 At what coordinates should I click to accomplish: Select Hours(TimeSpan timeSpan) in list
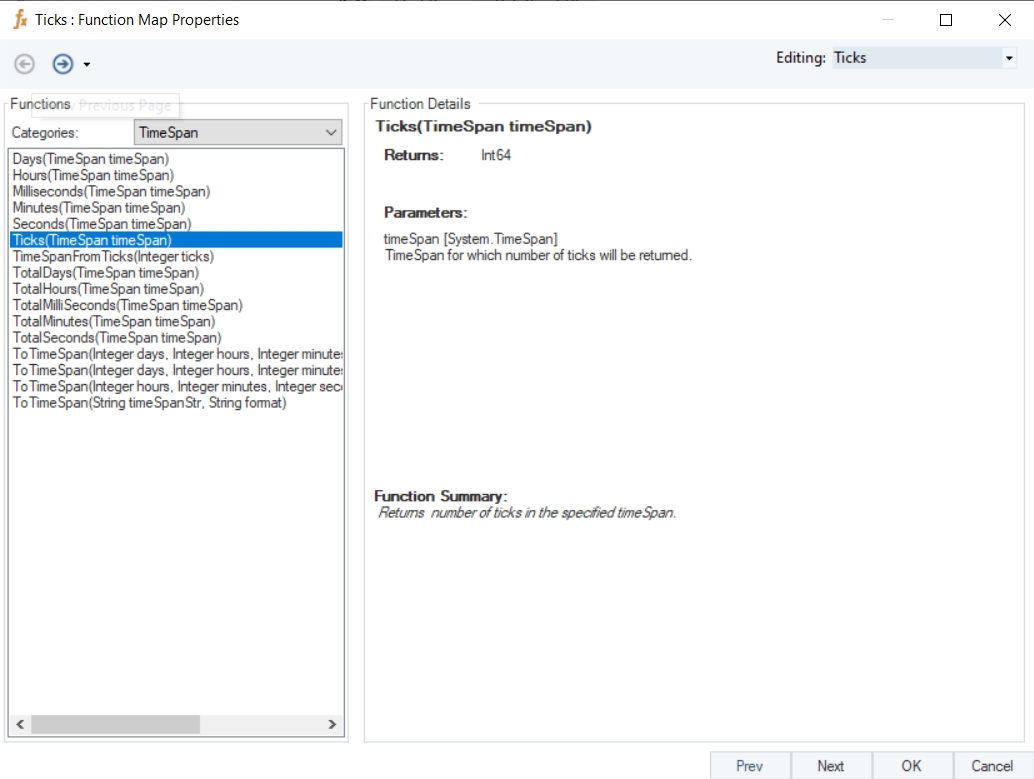coord(93,175)
